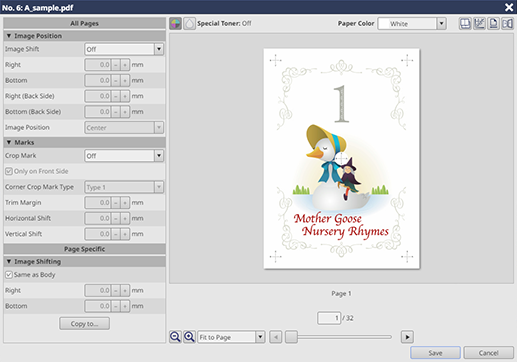Click the Right (Back Side) value field
517x362 pixels.
[98, 96]
